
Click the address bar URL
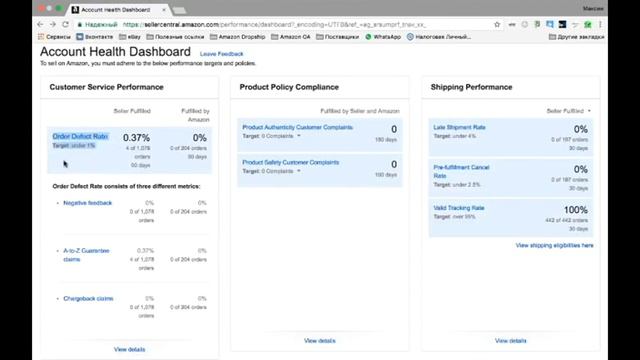[x=274, y=24]
